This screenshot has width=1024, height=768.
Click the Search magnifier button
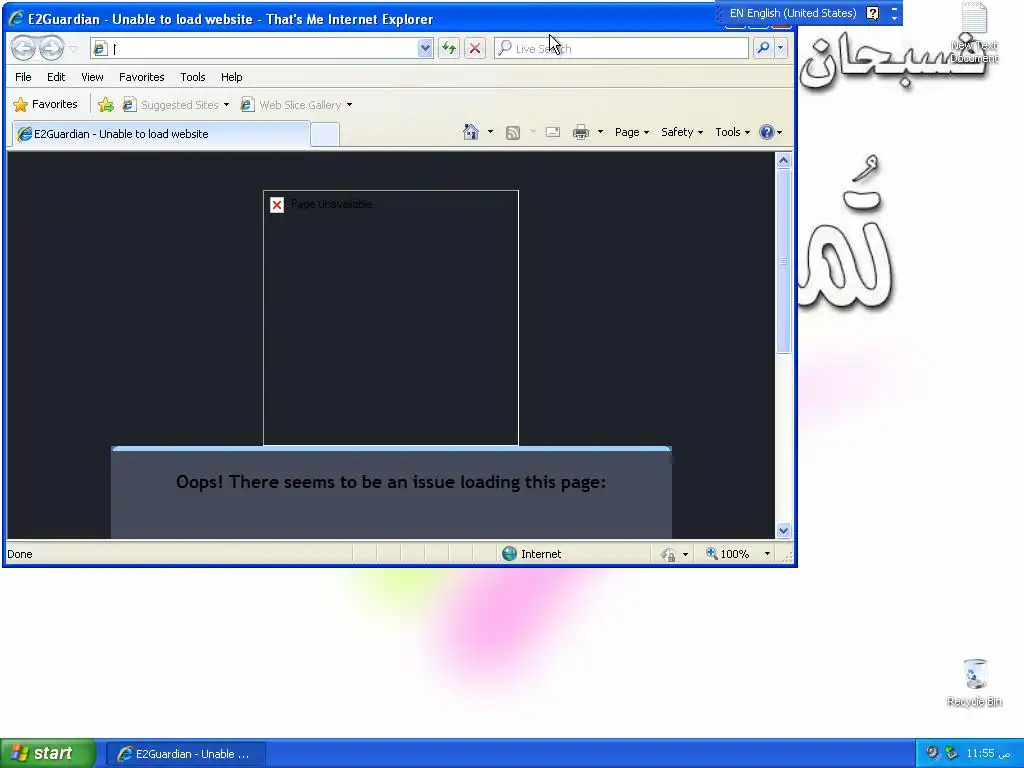click(x=763, y=48)
